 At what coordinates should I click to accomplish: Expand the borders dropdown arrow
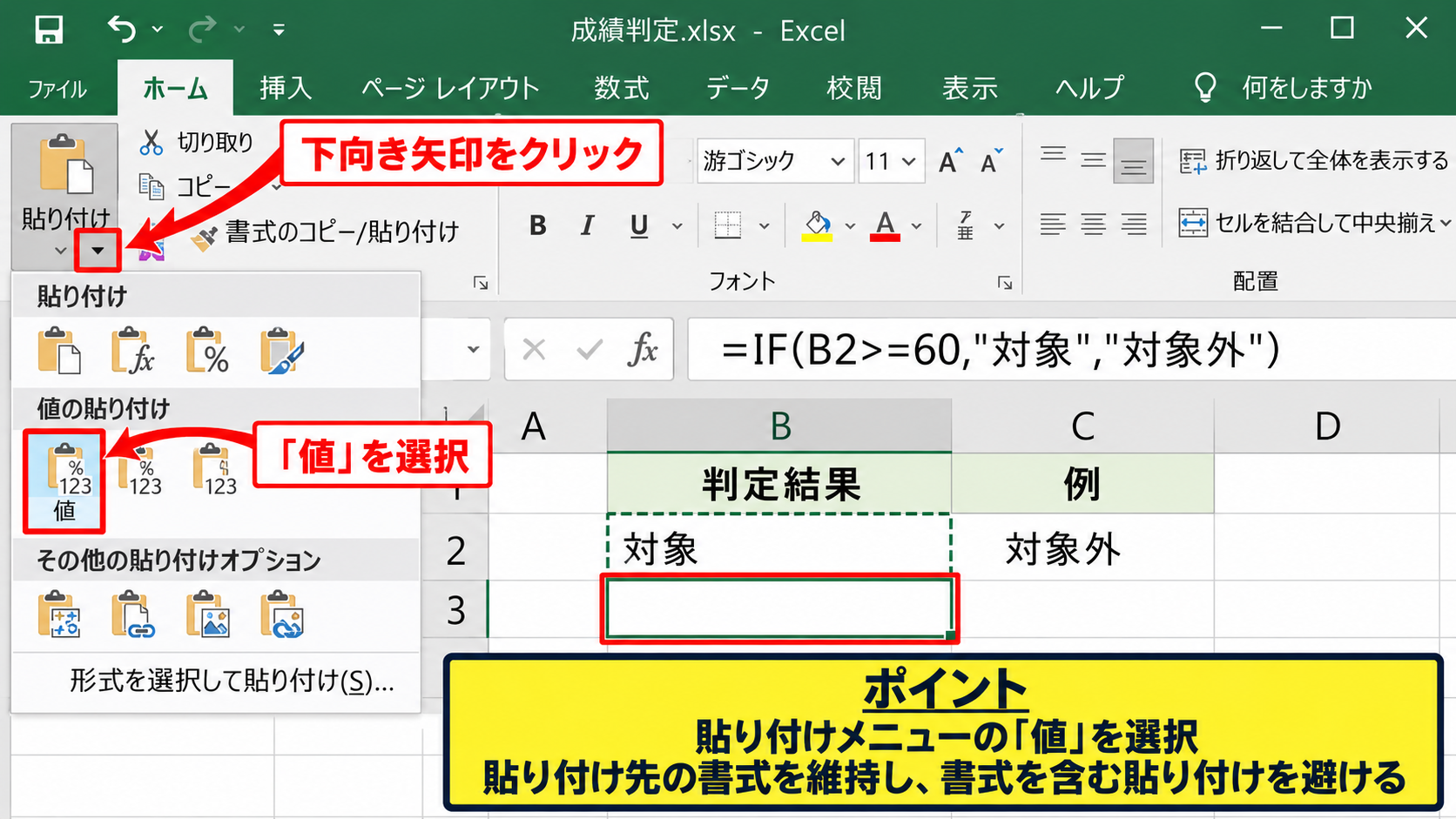pyautogui.click(x=764, y=226)
